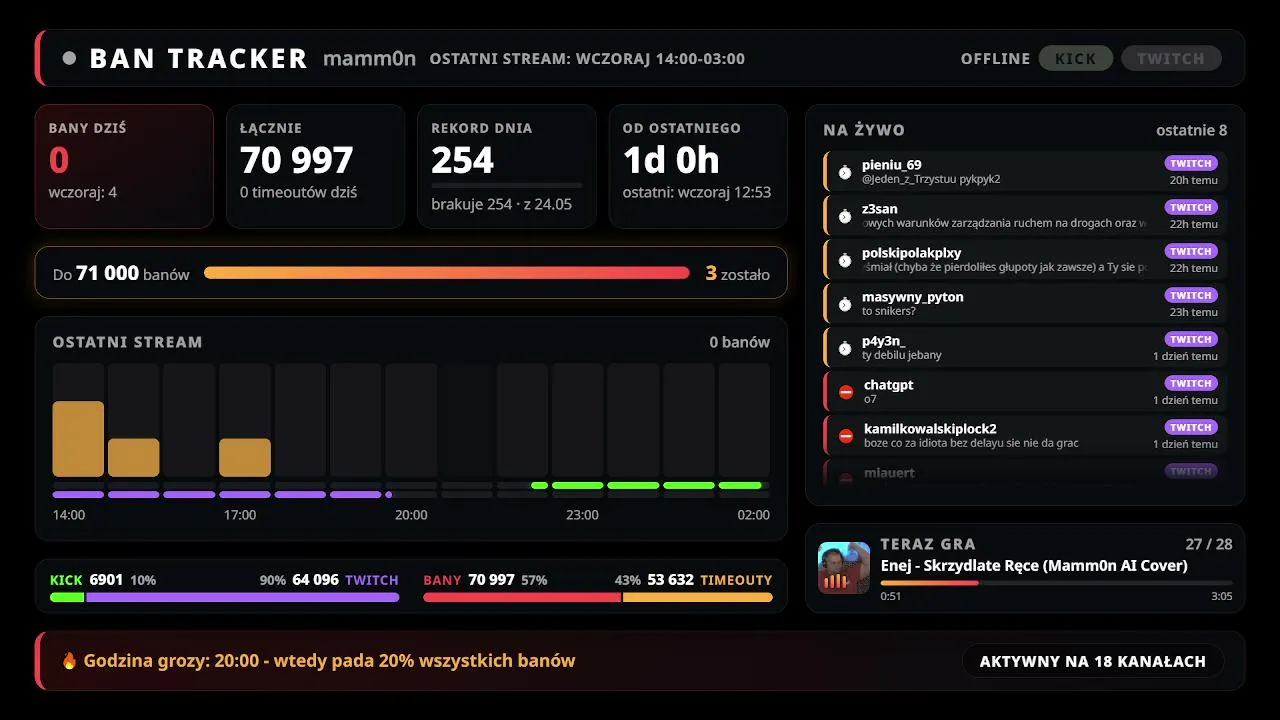
Task: Select the REKORD DNIA card
Action: 506,167
